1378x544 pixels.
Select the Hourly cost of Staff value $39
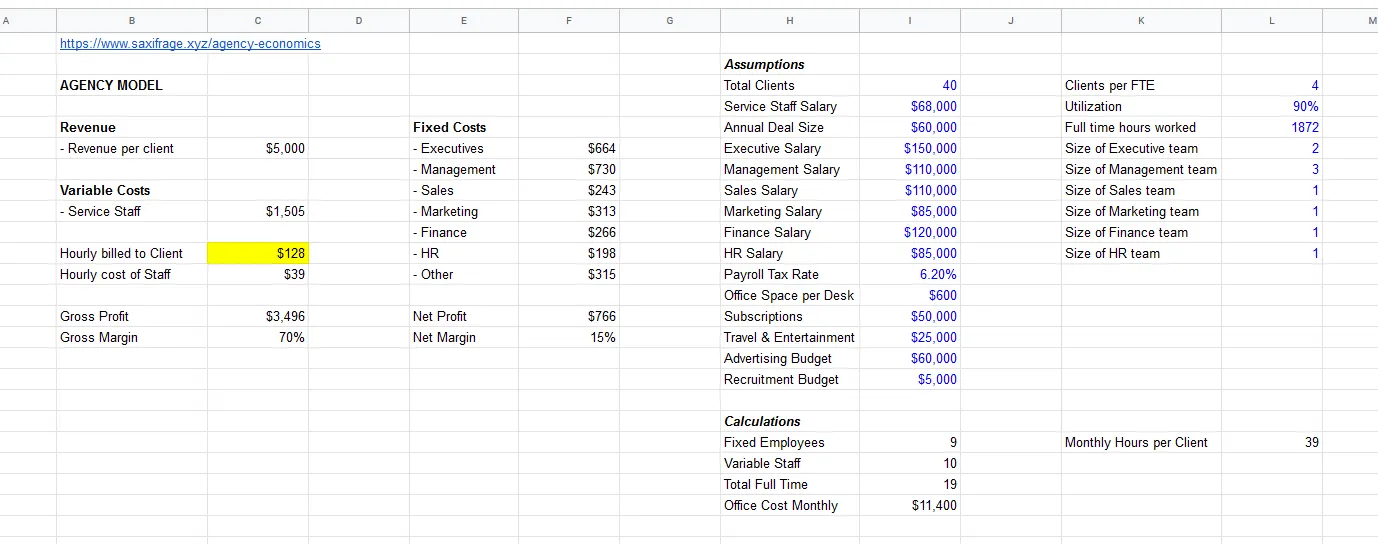(x=258, y=275)
